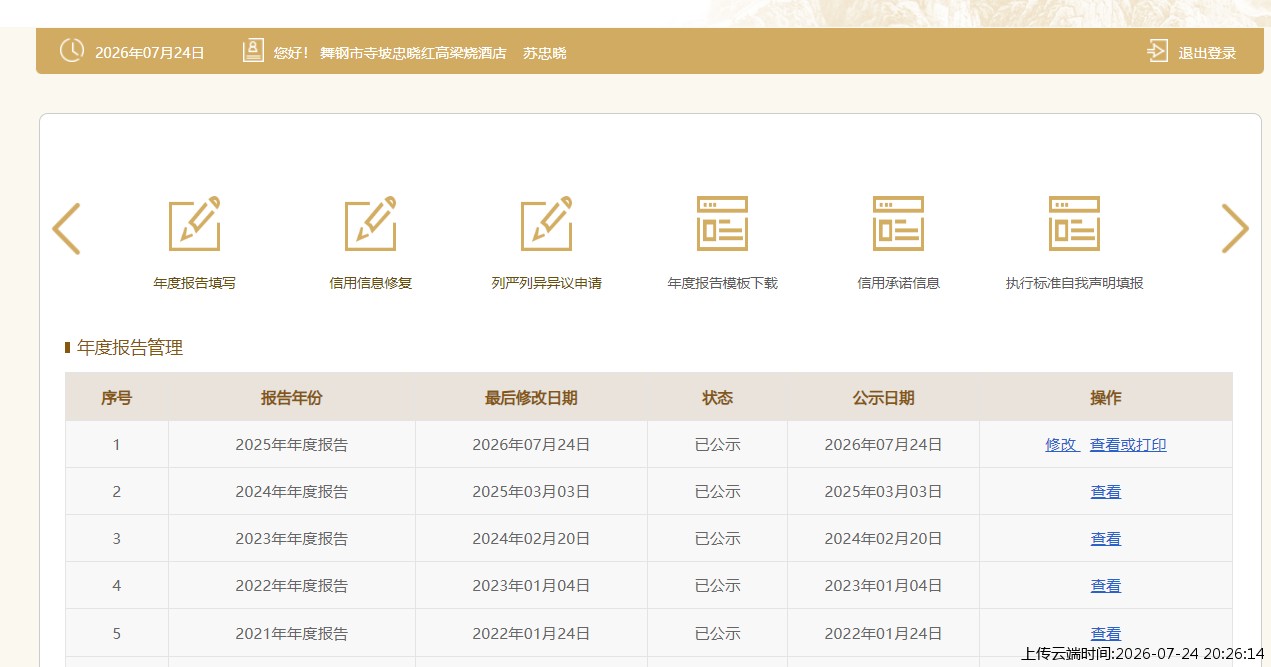Click 查看 for the 2022年年度报告 row
1271x667 pixels.
tap(1106, 586)
